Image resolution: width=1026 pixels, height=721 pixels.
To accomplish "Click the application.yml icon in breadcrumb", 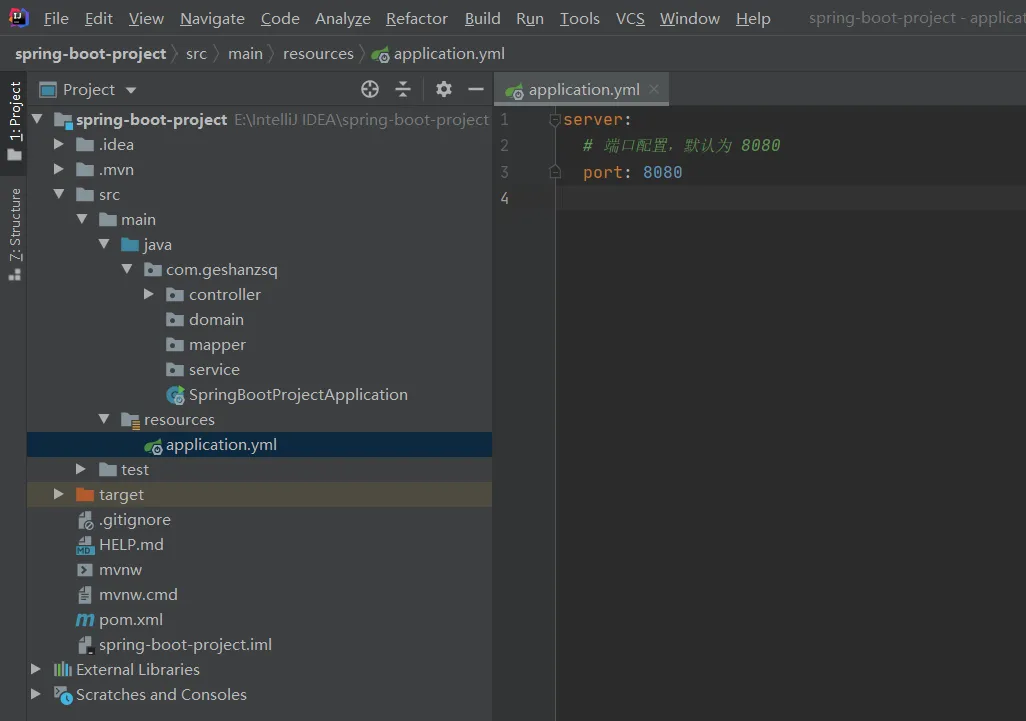I will 380,55.
